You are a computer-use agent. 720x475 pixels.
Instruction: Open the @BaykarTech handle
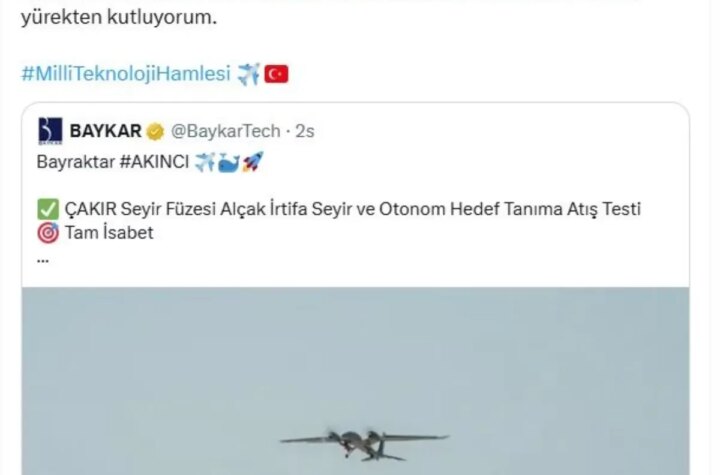click(x=225, y=131)
